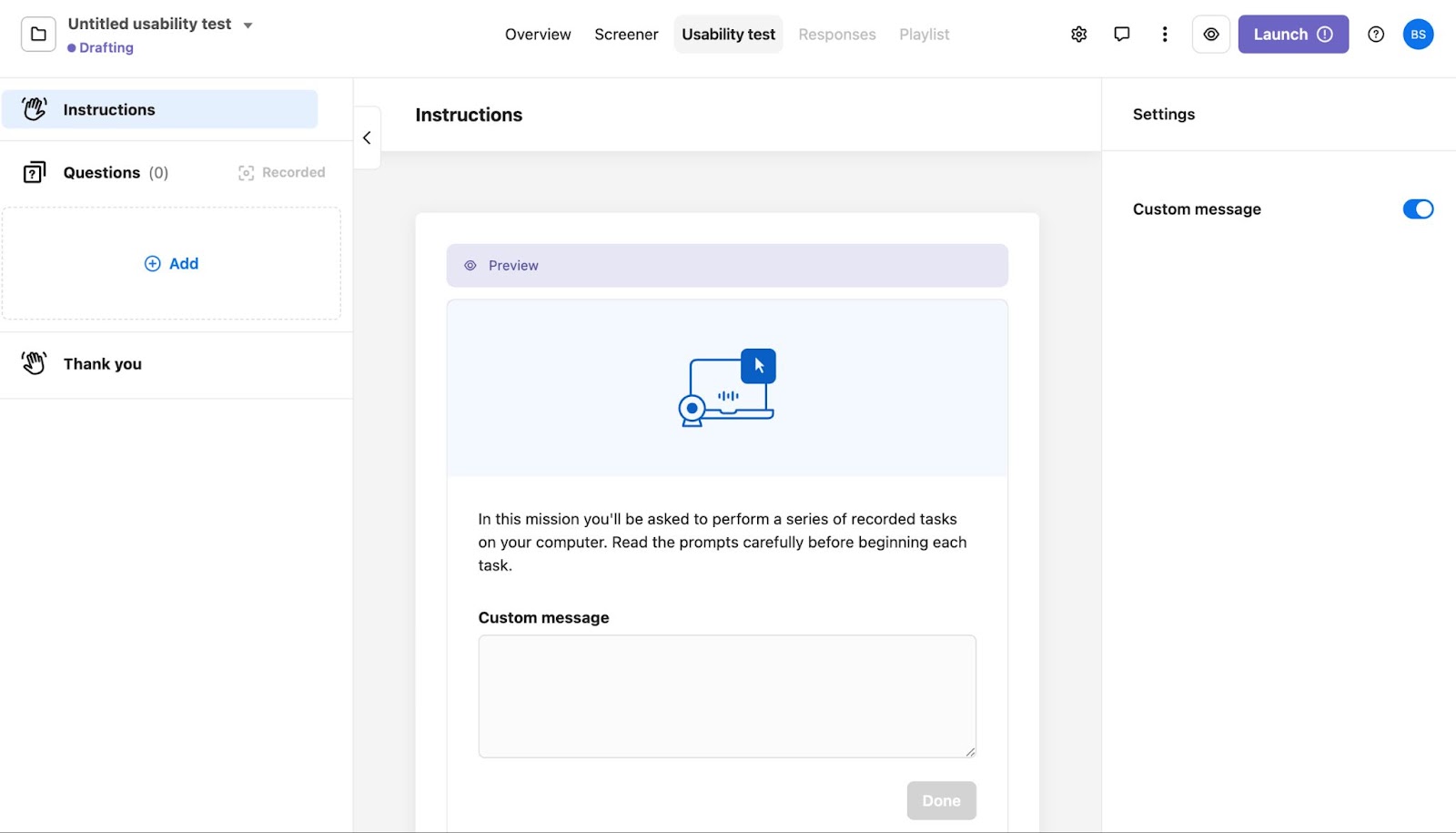Open the comments speech bubble icon
The width and height of the screenshot is (1456, 833).
pos(1121,35)
